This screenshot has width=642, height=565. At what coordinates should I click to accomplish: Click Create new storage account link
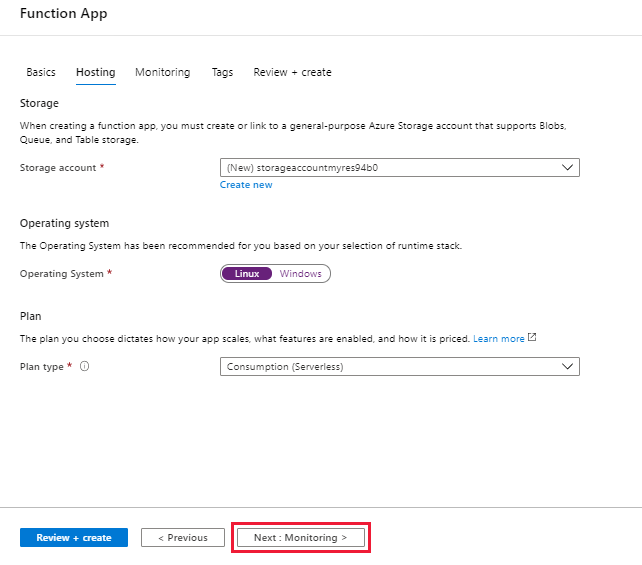pyautogui.click(x=246, y=185)
